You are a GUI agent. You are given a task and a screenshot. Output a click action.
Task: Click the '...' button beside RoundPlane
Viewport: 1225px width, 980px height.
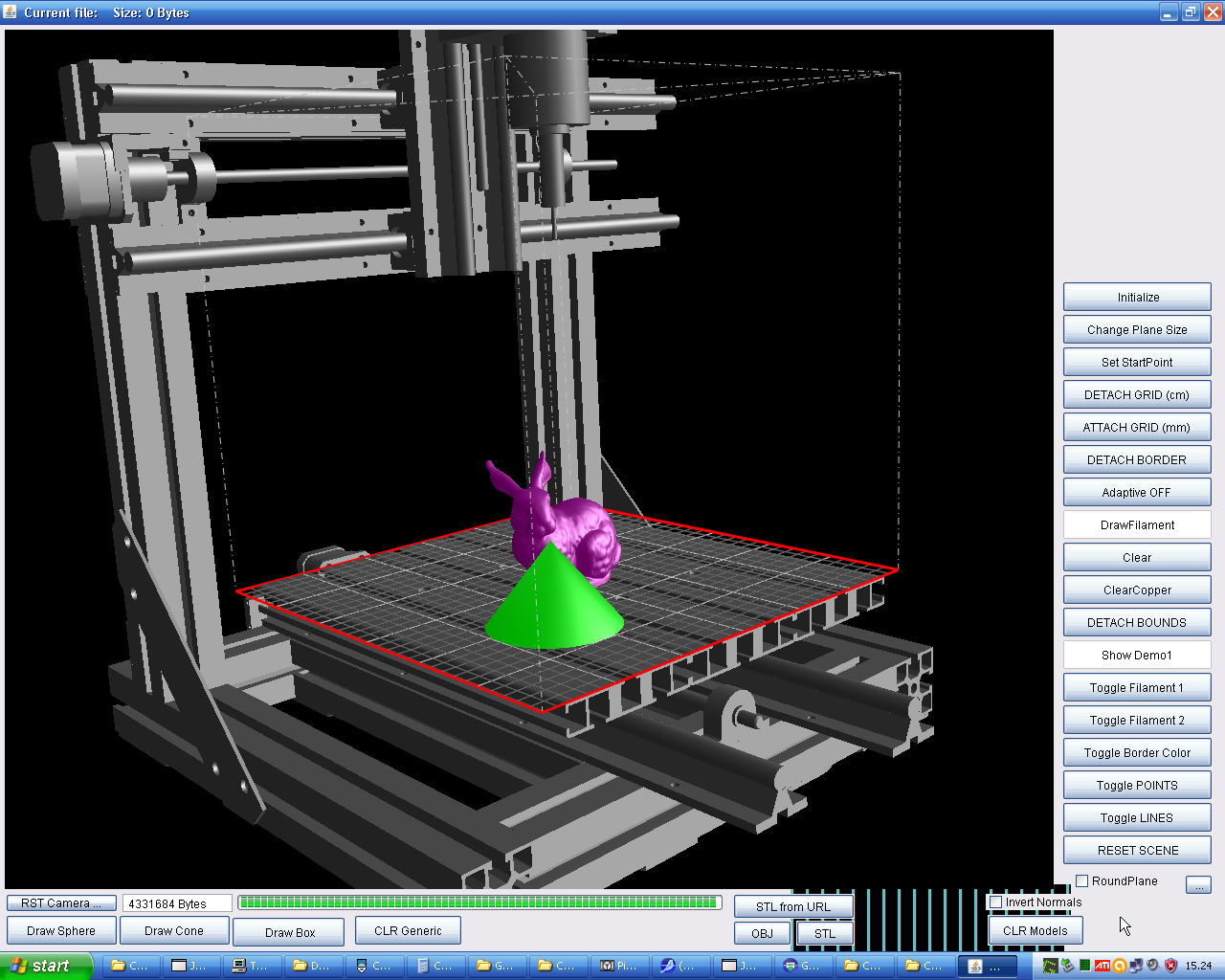pyautogui.click(x=1198, y=885)
